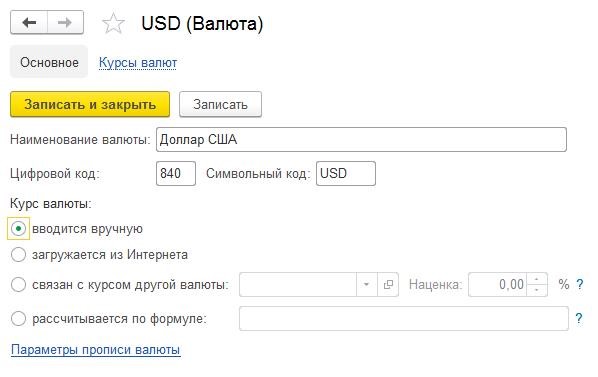Image resolution: width=598 pixels, height=377 pixels.
Task: Open linked currency with the open-form icon
Action: (x=388, y=284)
